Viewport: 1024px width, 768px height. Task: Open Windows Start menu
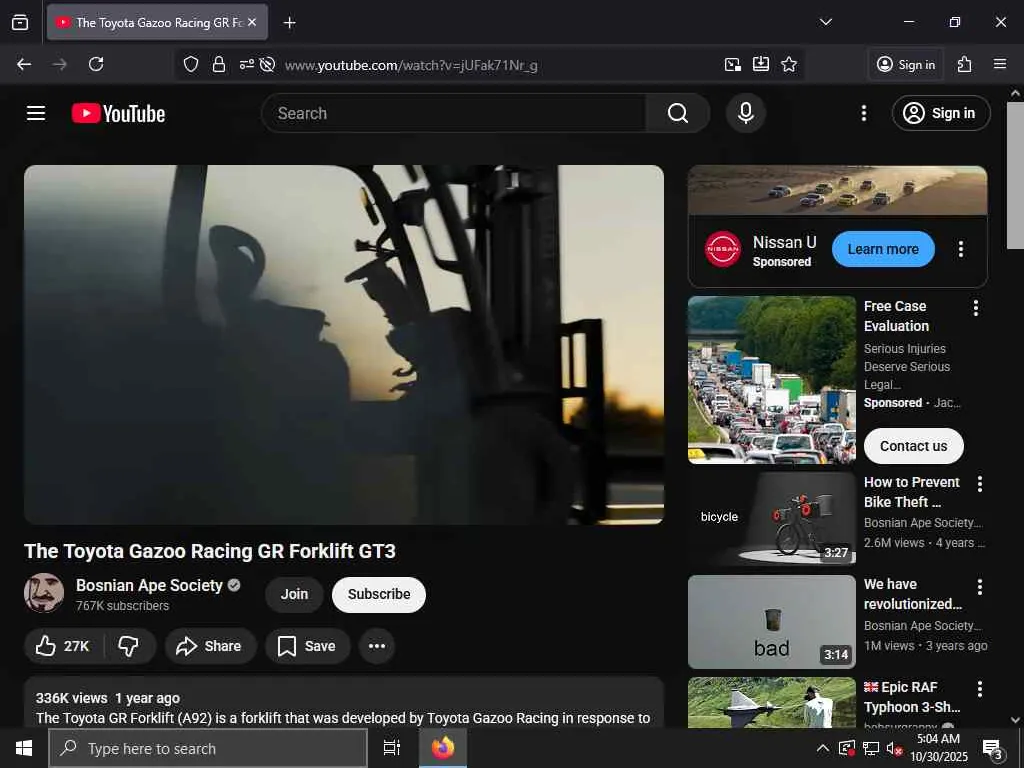[x=24, y=748]
